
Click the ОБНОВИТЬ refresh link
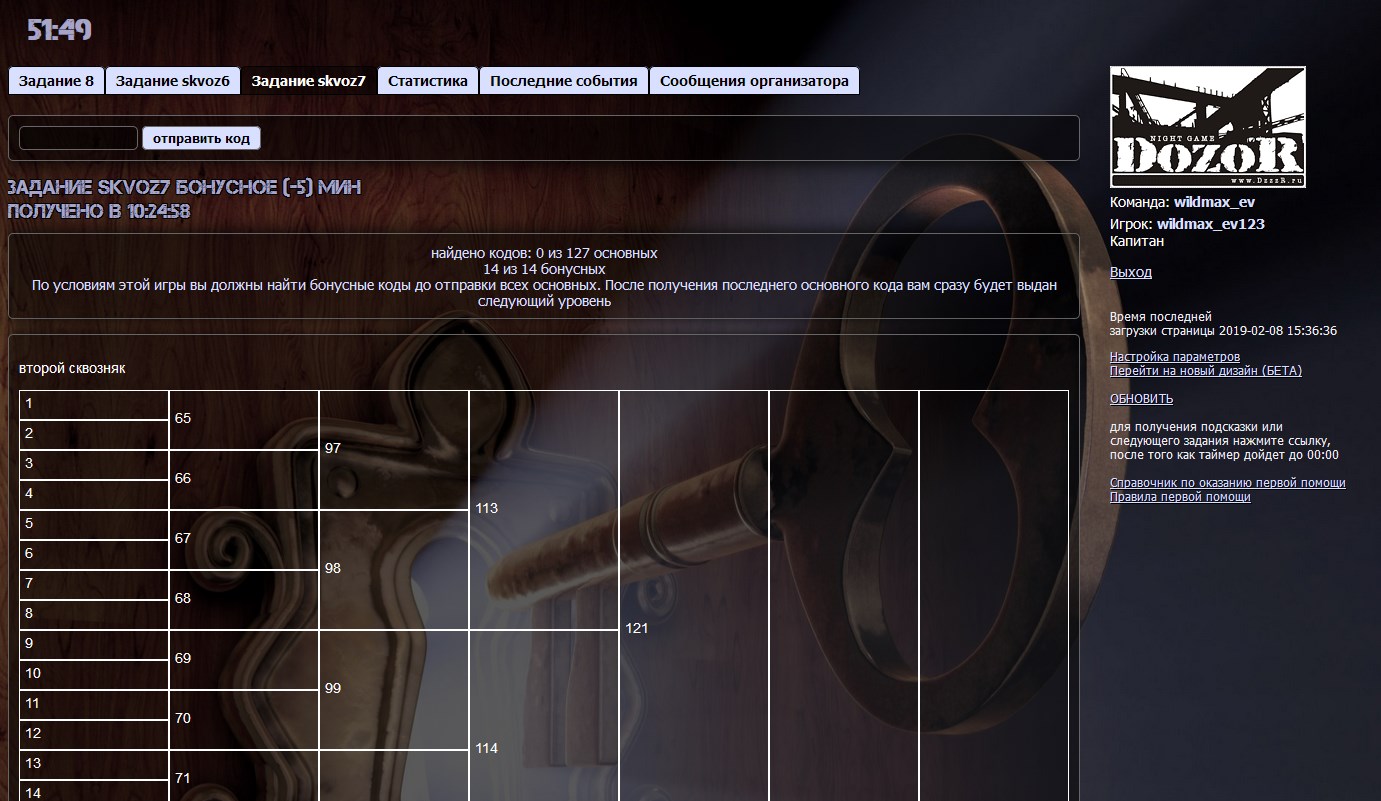pos(1141,398)
